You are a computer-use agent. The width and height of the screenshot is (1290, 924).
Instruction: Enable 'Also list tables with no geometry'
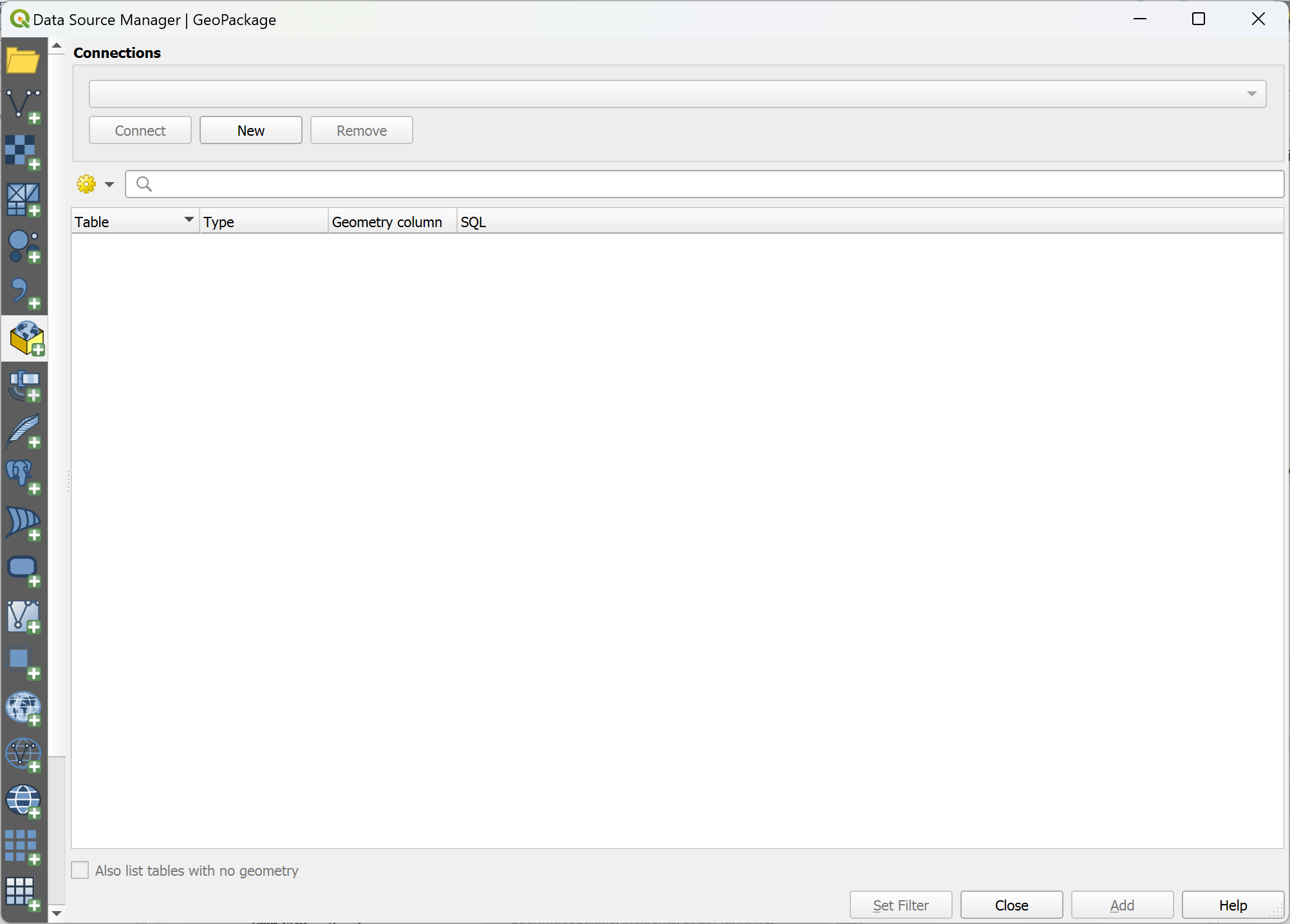click(80, 871)
